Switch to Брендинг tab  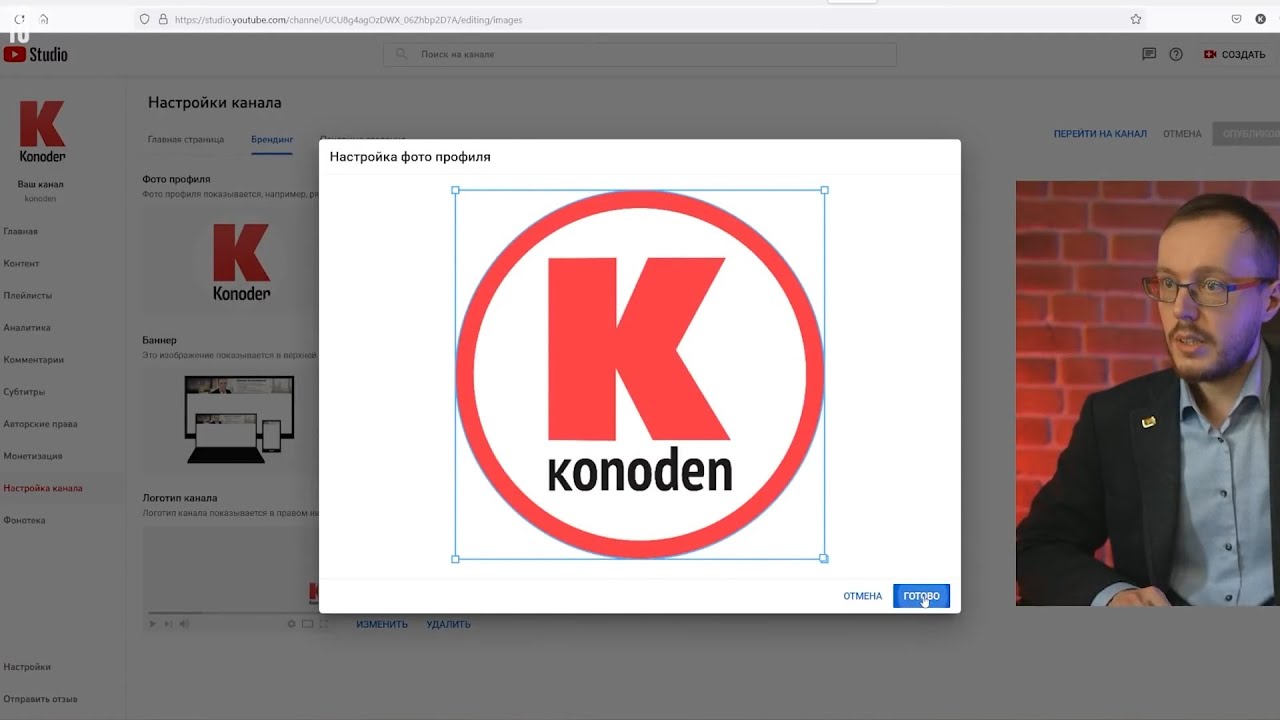(x=272, y=139)
